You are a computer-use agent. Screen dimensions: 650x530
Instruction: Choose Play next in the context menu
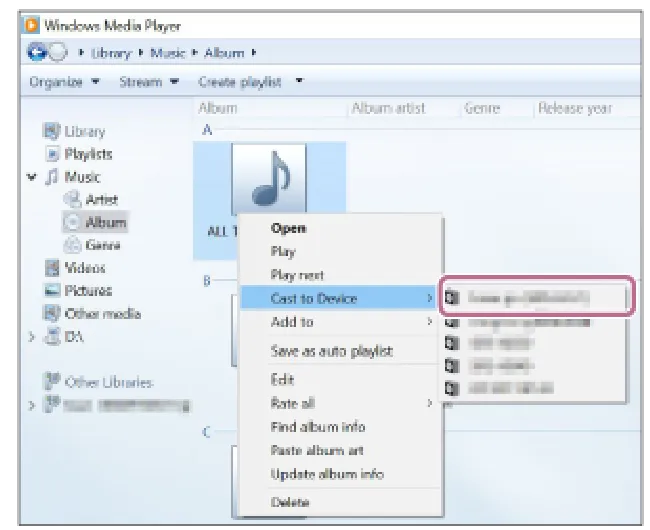click(338, 275)
